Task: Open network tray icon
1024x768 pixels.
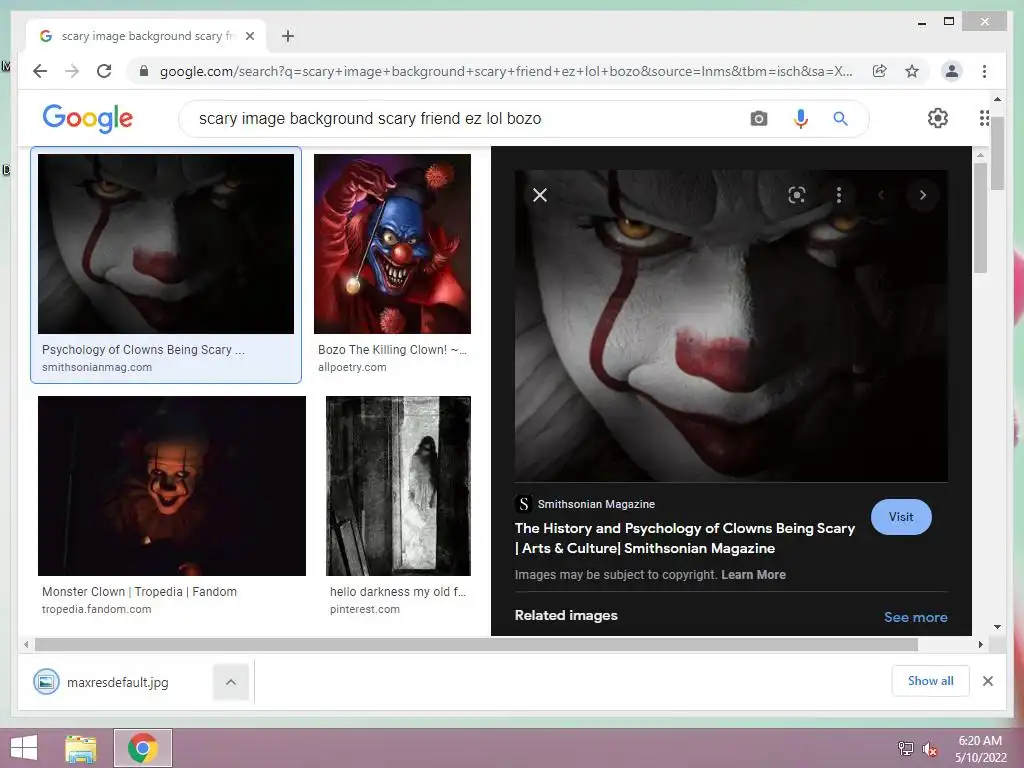Action: click(905, 748)
